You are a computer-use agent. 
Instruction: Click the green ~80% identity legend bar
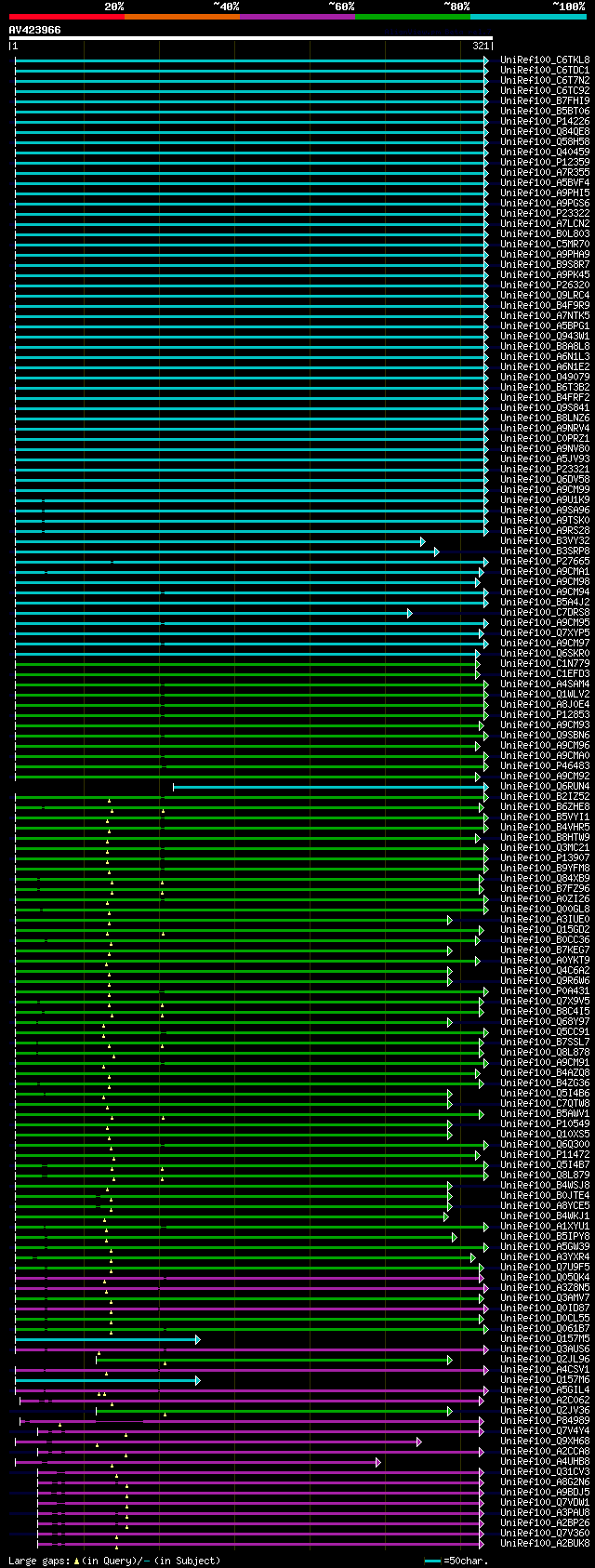coord(413,17)
